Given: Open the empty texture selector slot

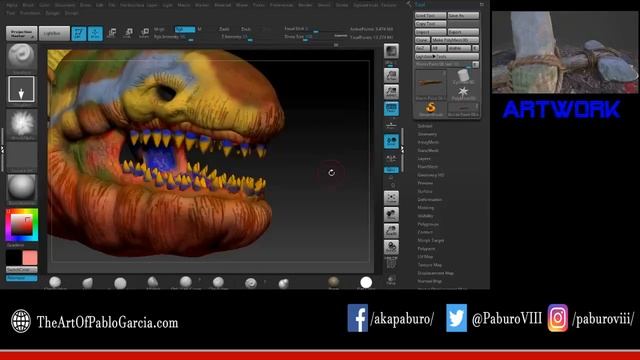Looking at the screenshot, I should coord(22,156).
